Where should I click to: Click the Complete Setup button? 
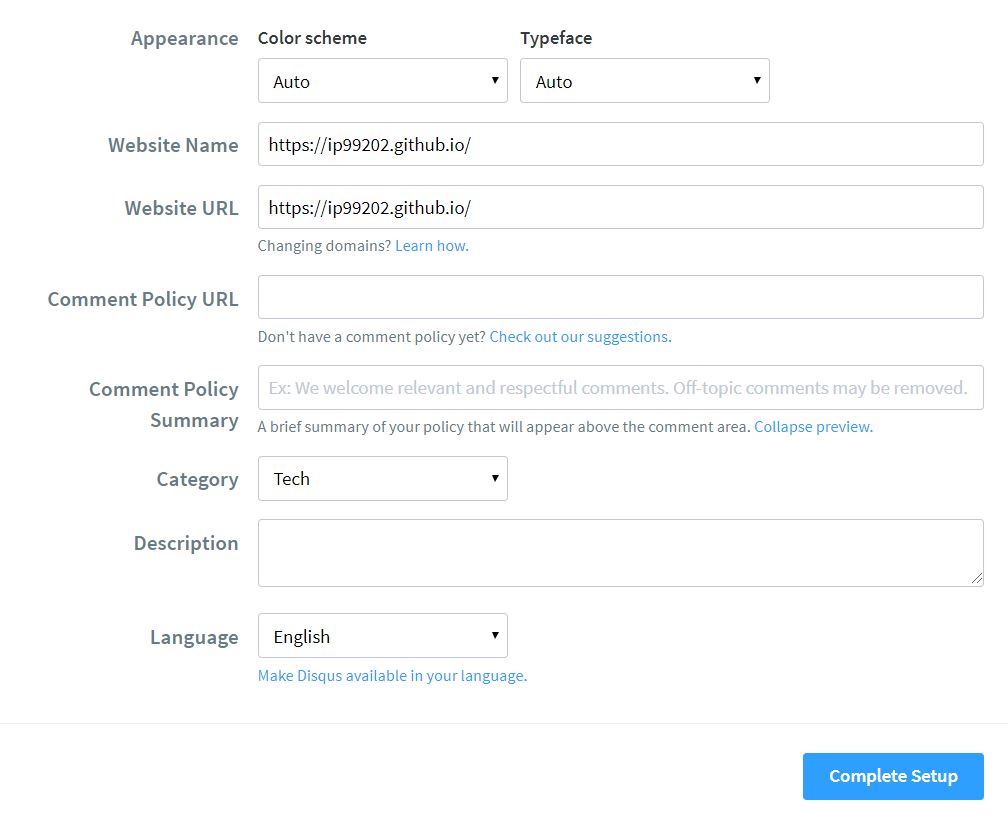pyautogui.click(x=892, y=775)
